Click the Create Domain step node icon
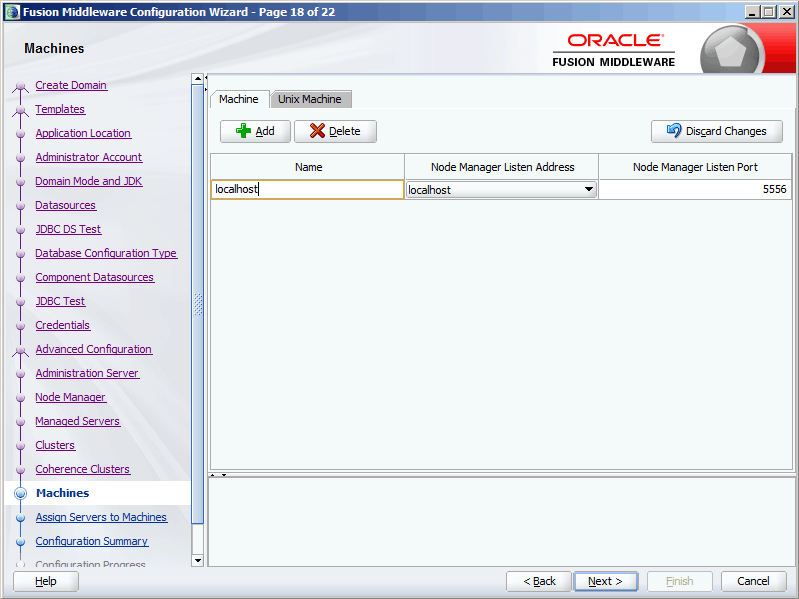 [20, 86]
